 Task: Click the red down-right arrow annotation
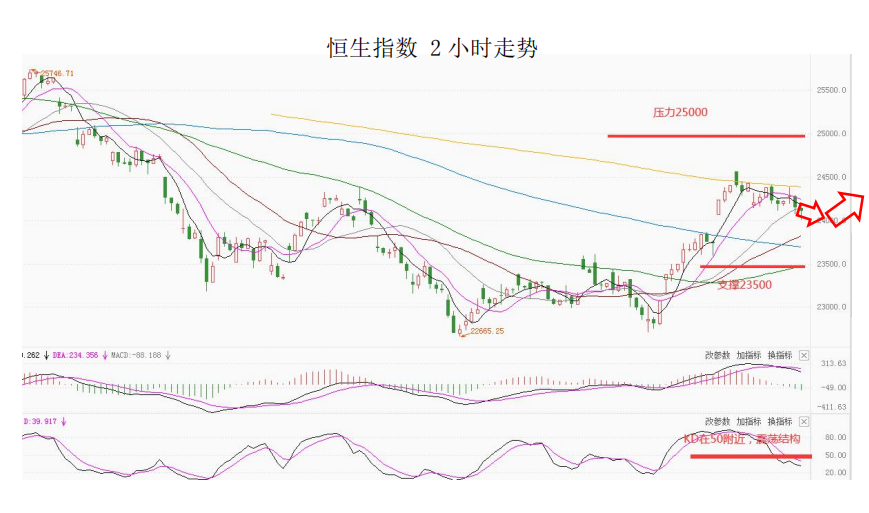point(811,213)
